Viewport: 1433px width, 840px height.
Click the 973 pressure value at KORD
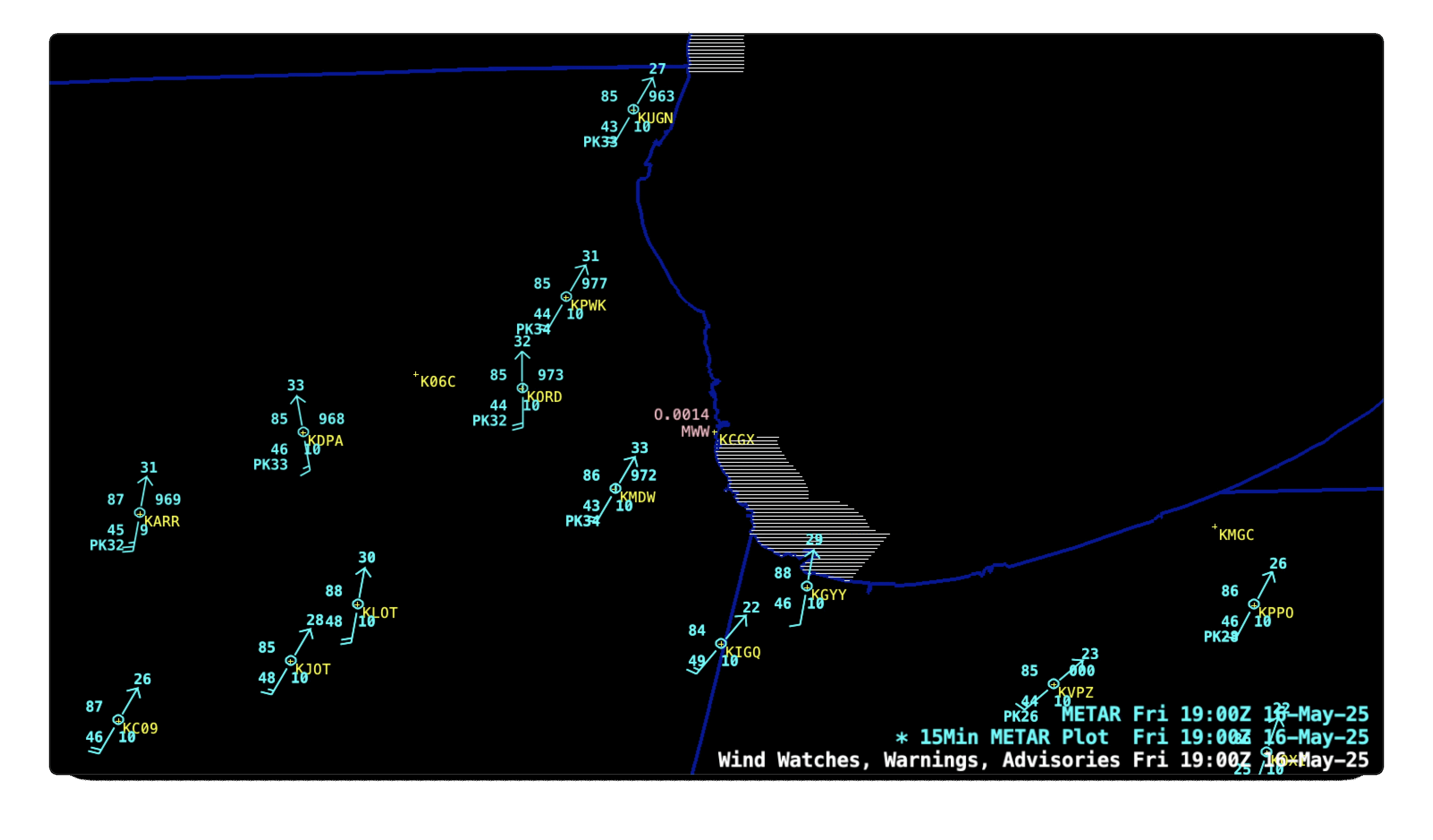551,375
